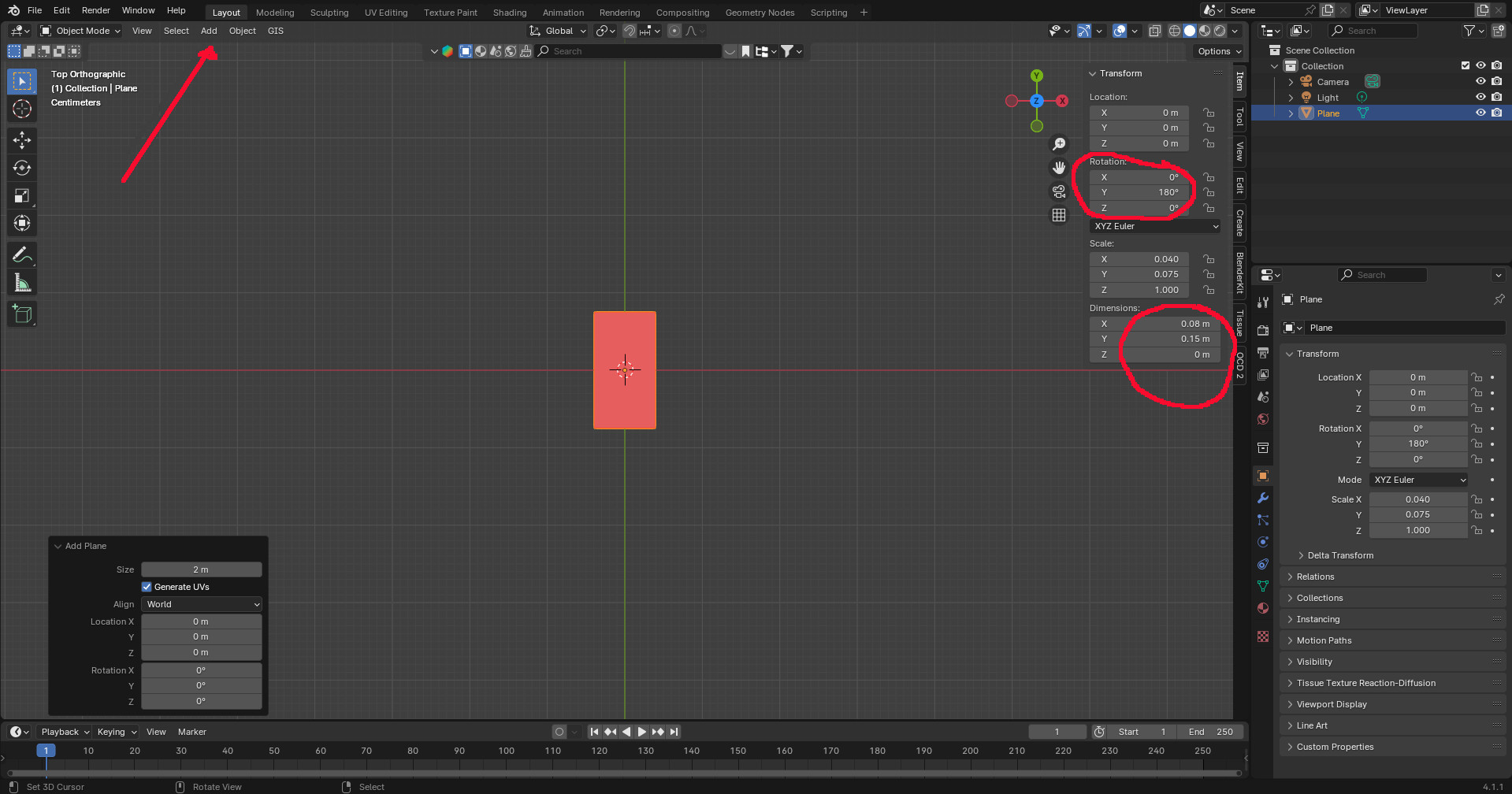Activate the Scale tool
Viewport: 1512px width, 794px height.
coord(22,195)
